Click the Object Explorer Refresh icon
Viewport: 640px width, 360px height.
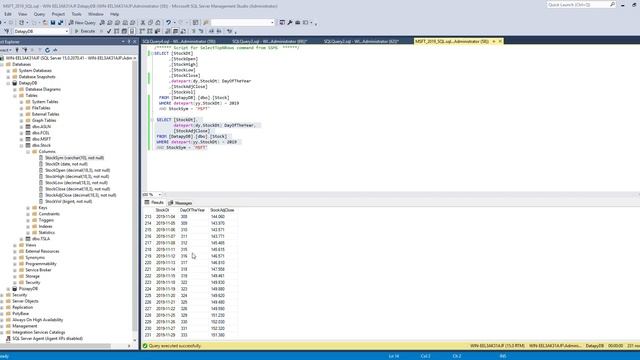47,50
